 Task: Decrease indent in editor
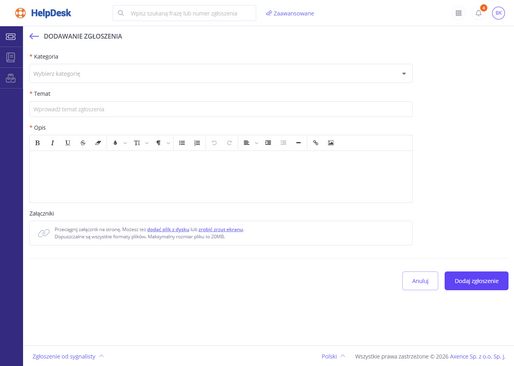283,143
